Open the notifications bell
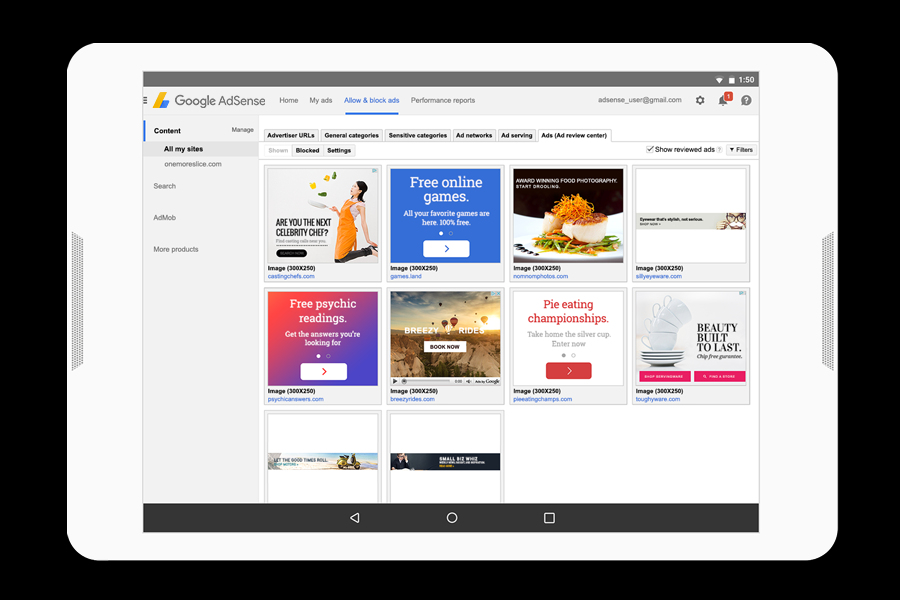Screen dimensions: 900x600 pos(723,100)
